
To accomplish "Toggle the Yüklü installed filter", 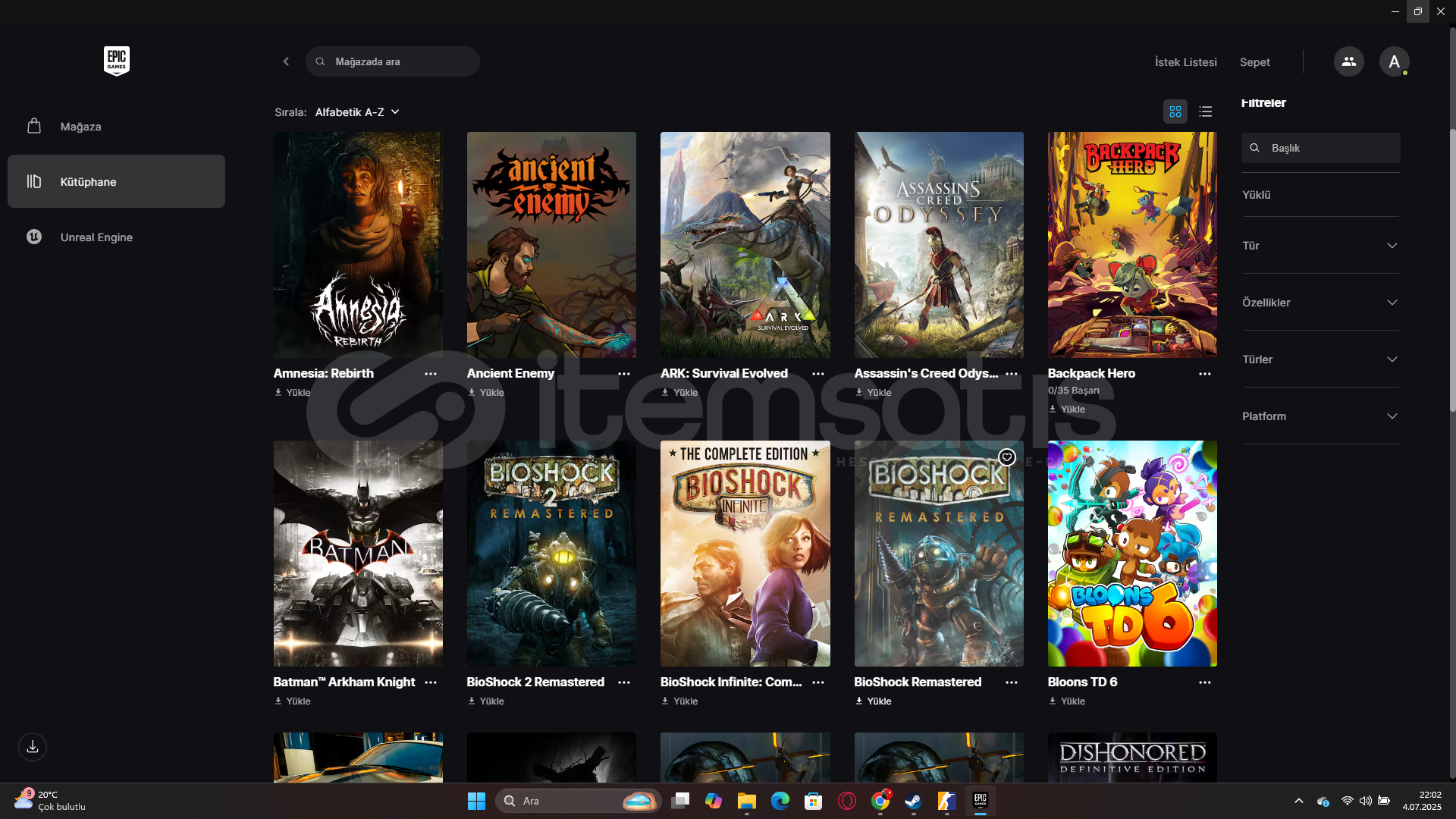I will (1256, 195).
